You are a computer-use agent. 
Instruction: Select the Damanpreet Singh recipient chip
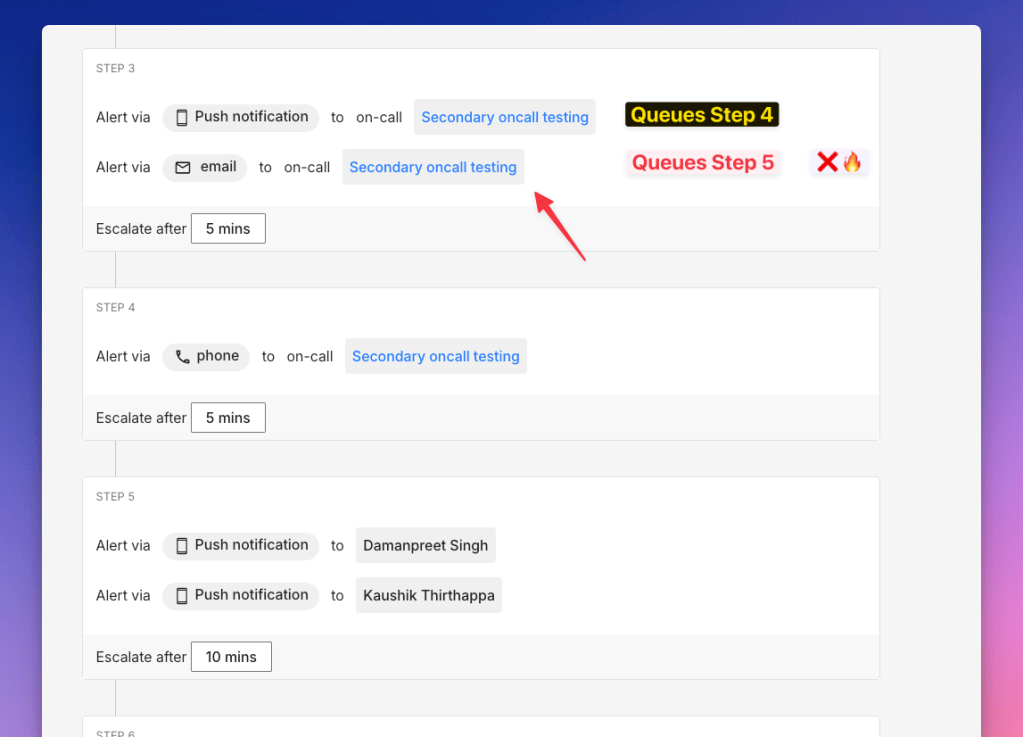(426, 545)
